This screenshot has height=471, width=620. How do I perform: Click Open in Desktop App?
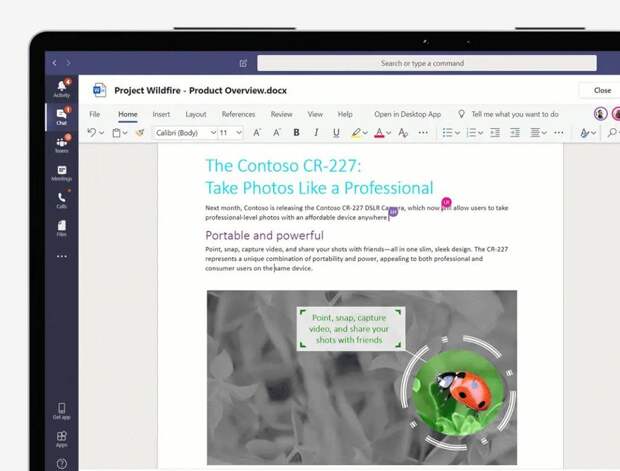click(x=407, y=114)
